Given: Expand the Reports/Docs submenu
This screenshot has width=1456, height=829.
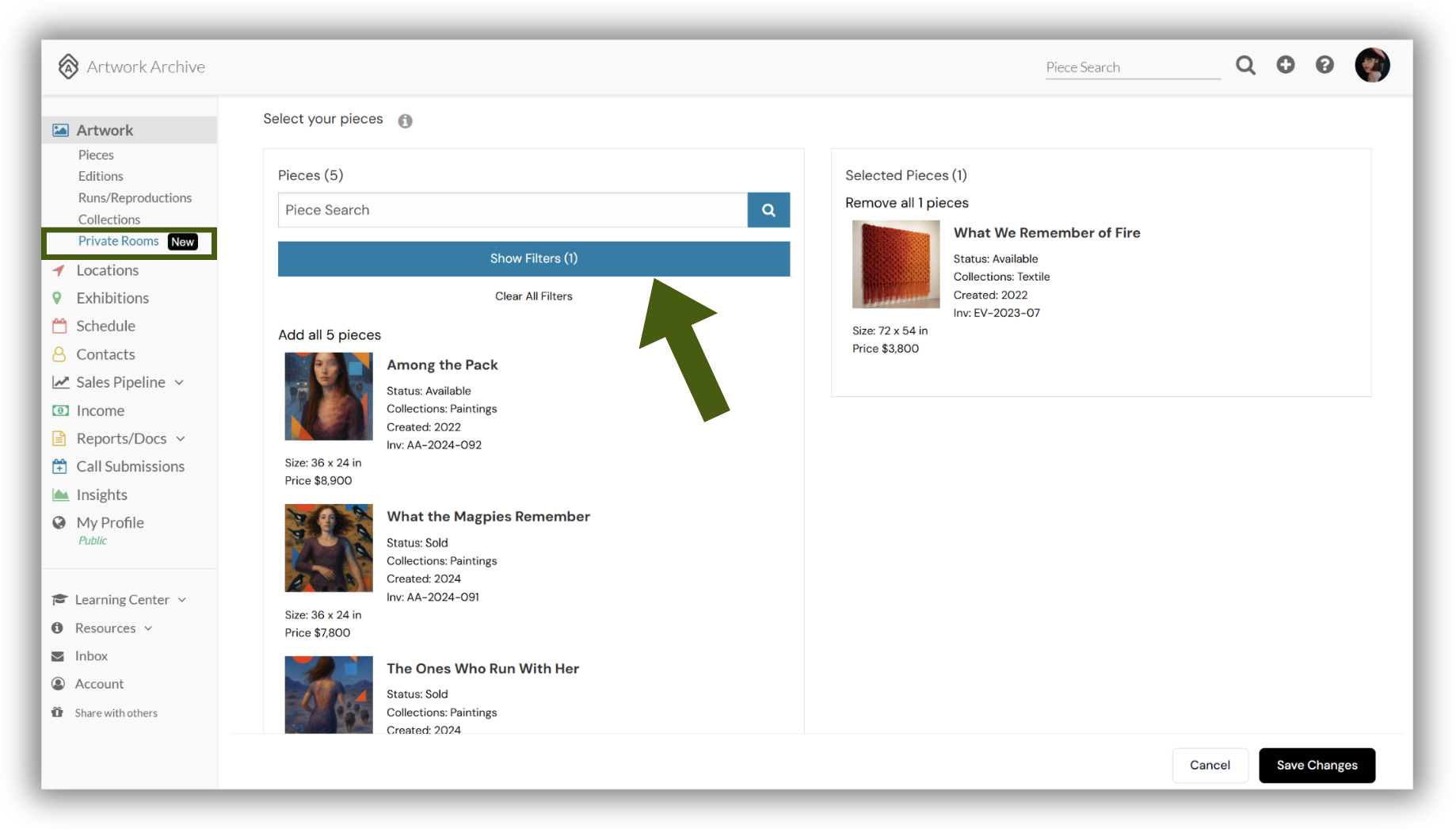Looking at the screenshot, I should coord(181,439).
